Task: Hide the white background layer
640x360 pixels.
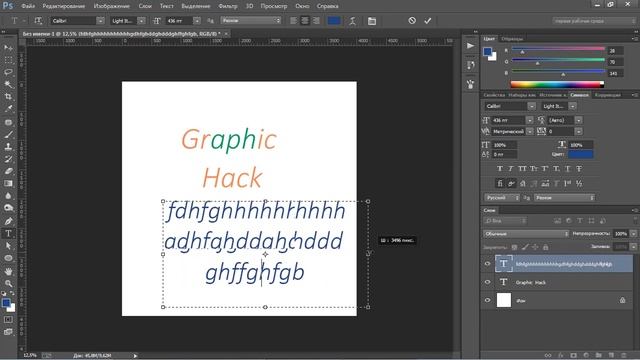Action: click(487, 300)
